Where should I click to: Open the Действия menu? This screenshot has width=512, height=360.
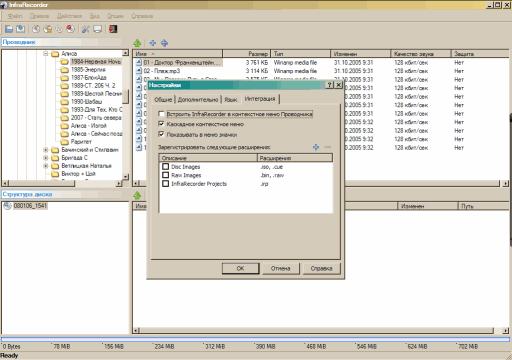pos(69,16)
